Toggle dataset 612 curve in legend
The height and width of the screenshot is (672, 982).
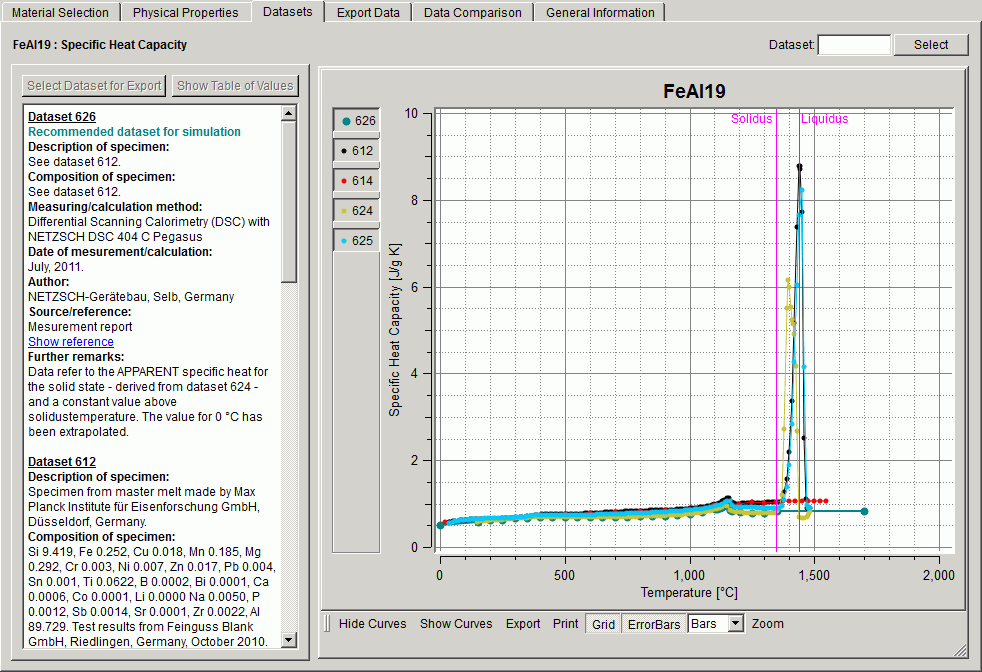click(x=356, y=151)
